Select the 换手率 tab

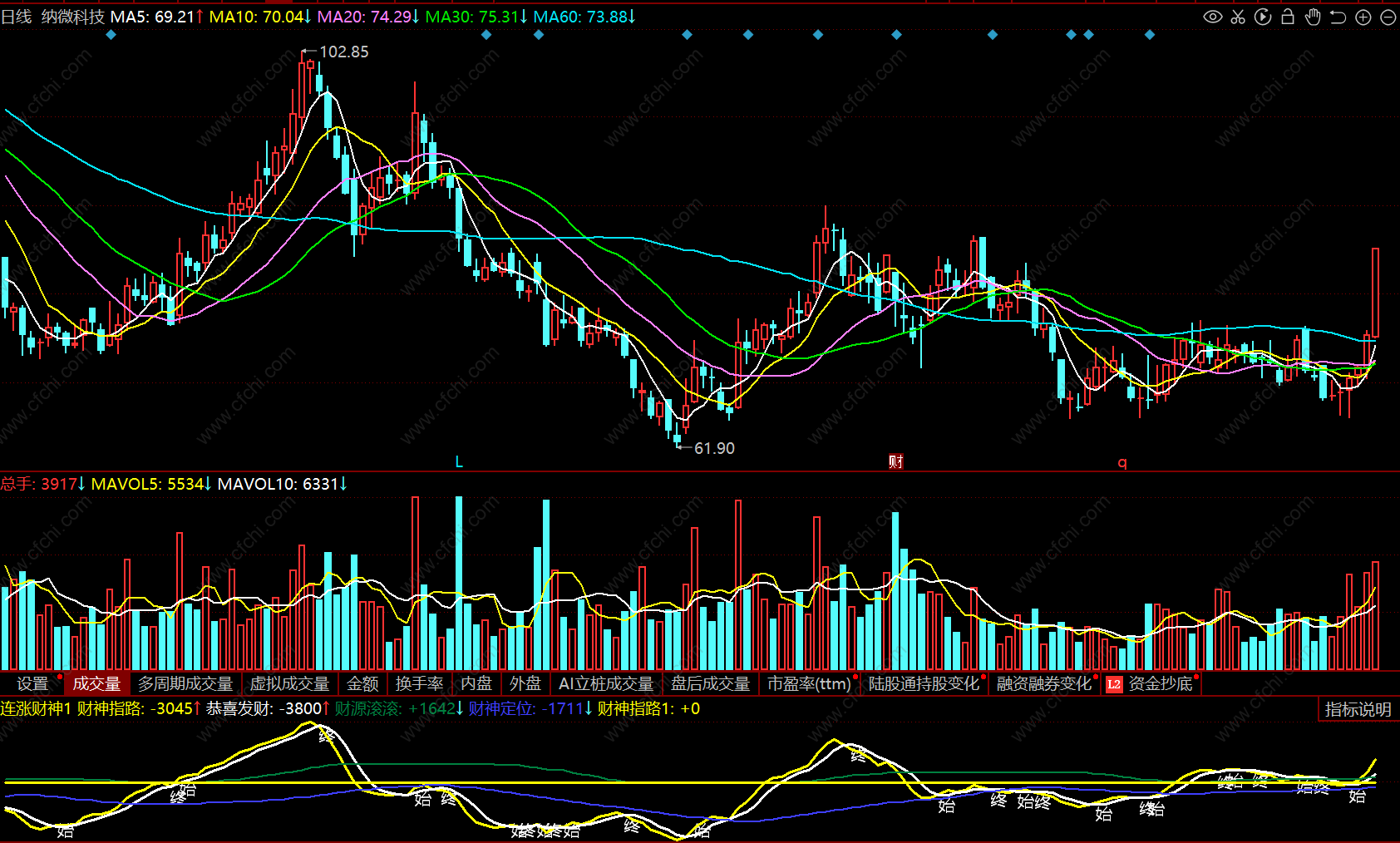pos(419,683)
